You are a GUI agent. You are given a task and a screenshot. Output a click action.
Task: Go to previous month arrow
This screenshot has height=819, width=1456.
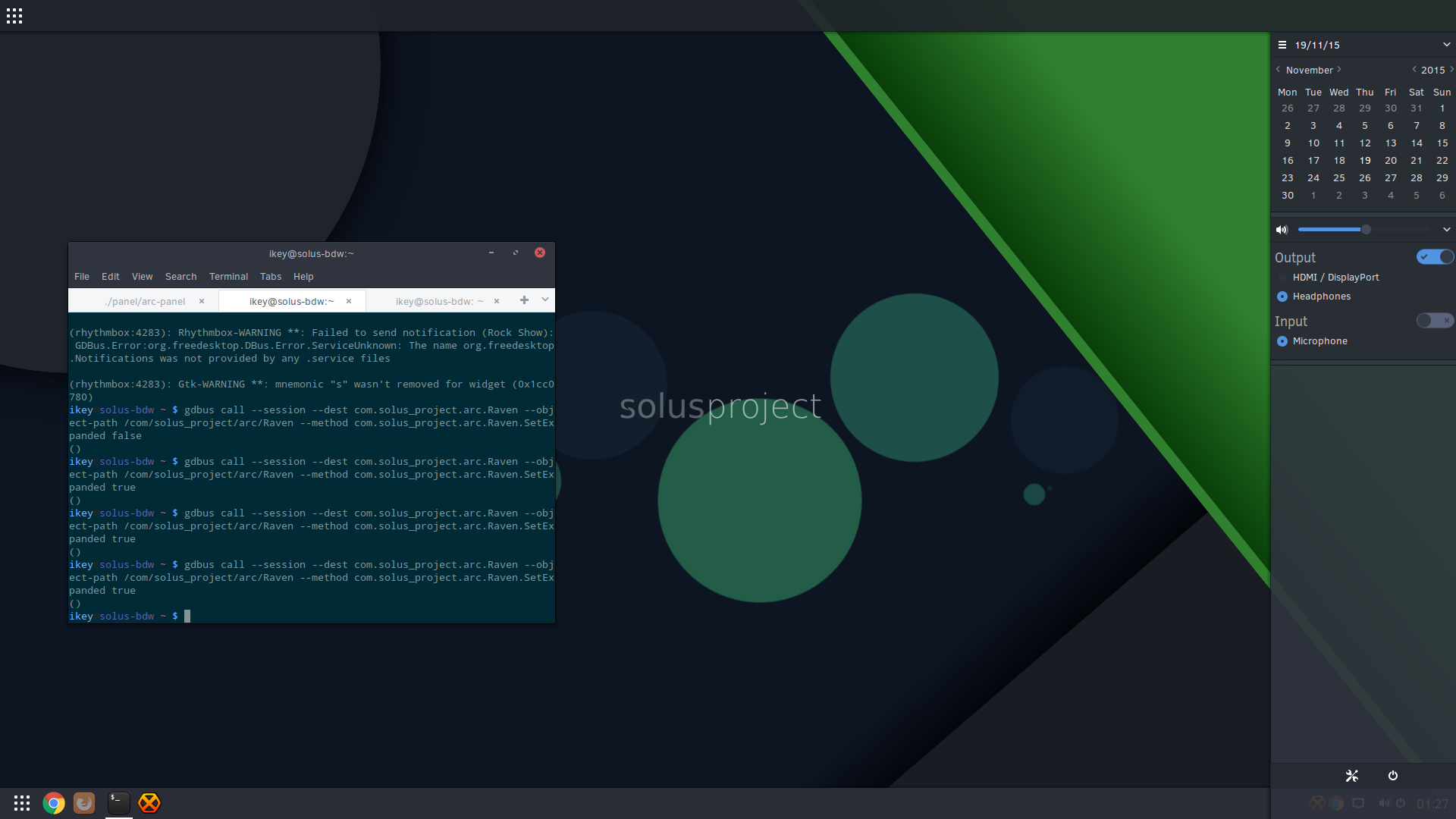click(1279, 70)
